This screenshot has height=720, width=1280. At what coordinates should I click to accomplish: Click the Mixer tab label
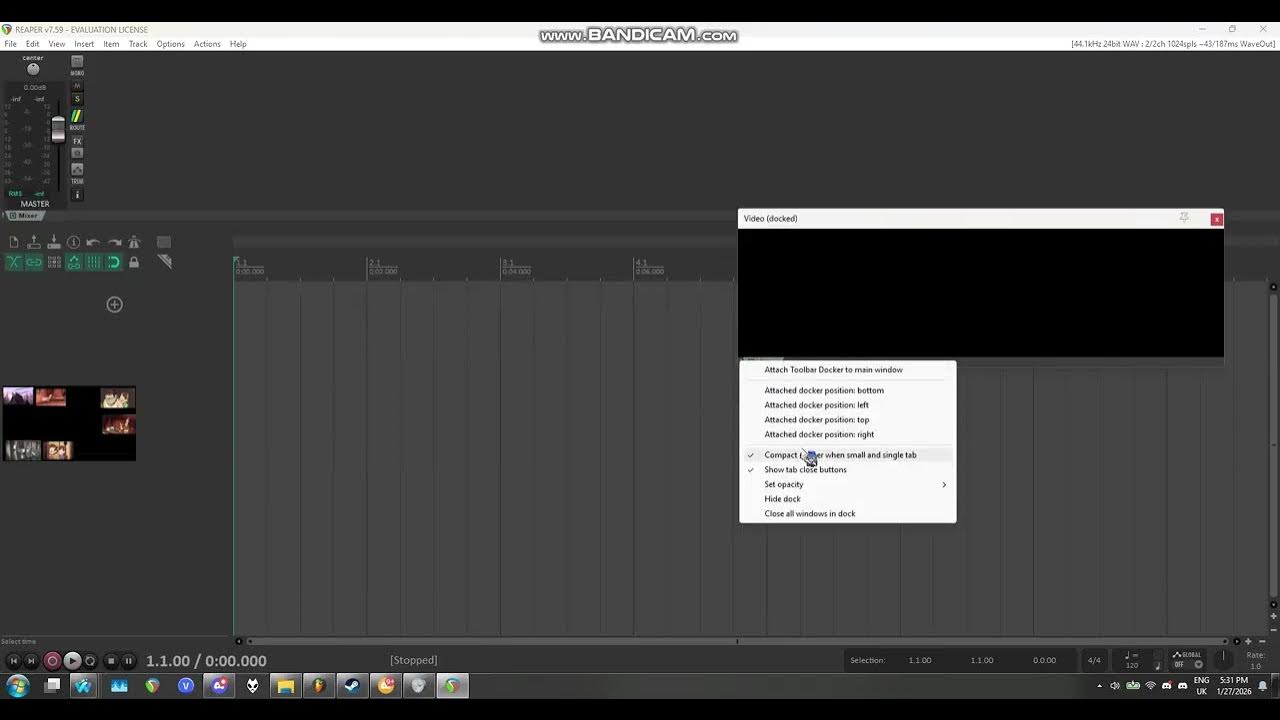[x=27, y=216]
